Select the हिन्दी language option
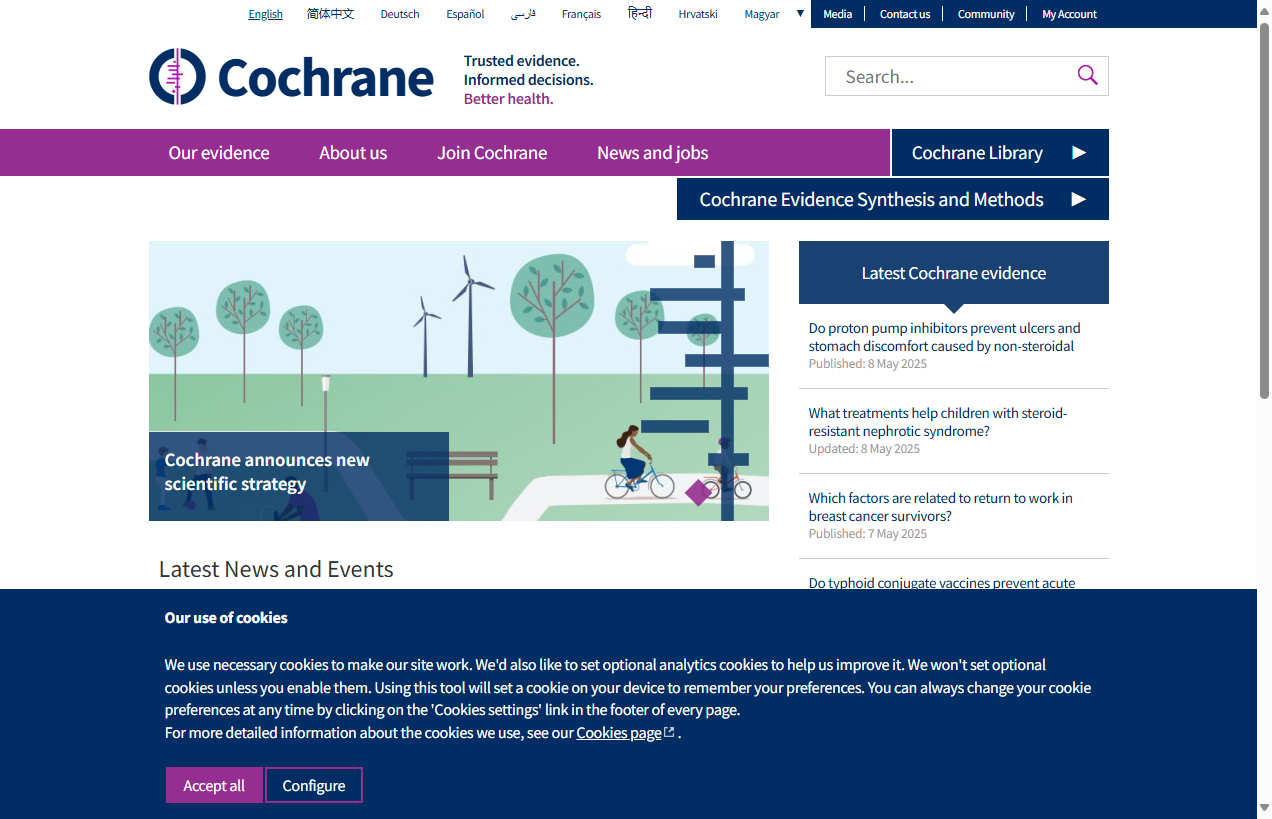This screenshot has height=819, width=1272. [x=640, y=13]
